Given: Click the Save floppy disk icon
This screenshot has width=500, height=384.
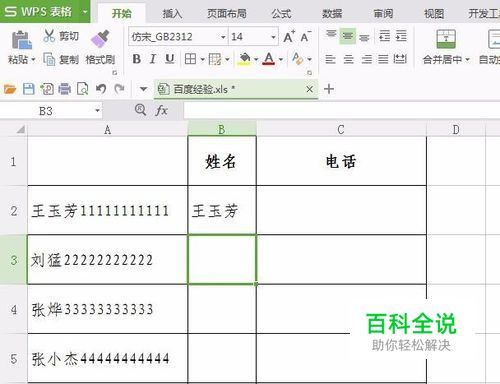Looking at the screenshot, I should (x=29, y=89).
